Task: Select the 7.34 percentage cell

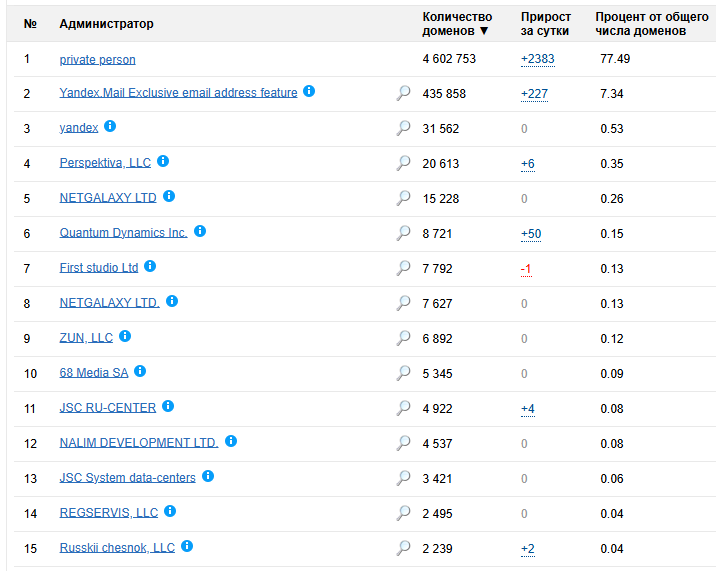Action: click(611, 94)
